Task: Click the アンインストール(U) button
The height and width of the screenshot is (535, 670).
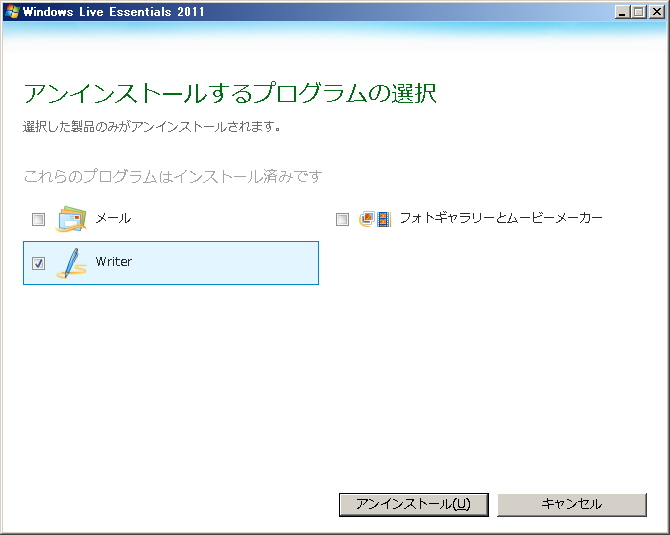Action: click(x=414, y=505)
